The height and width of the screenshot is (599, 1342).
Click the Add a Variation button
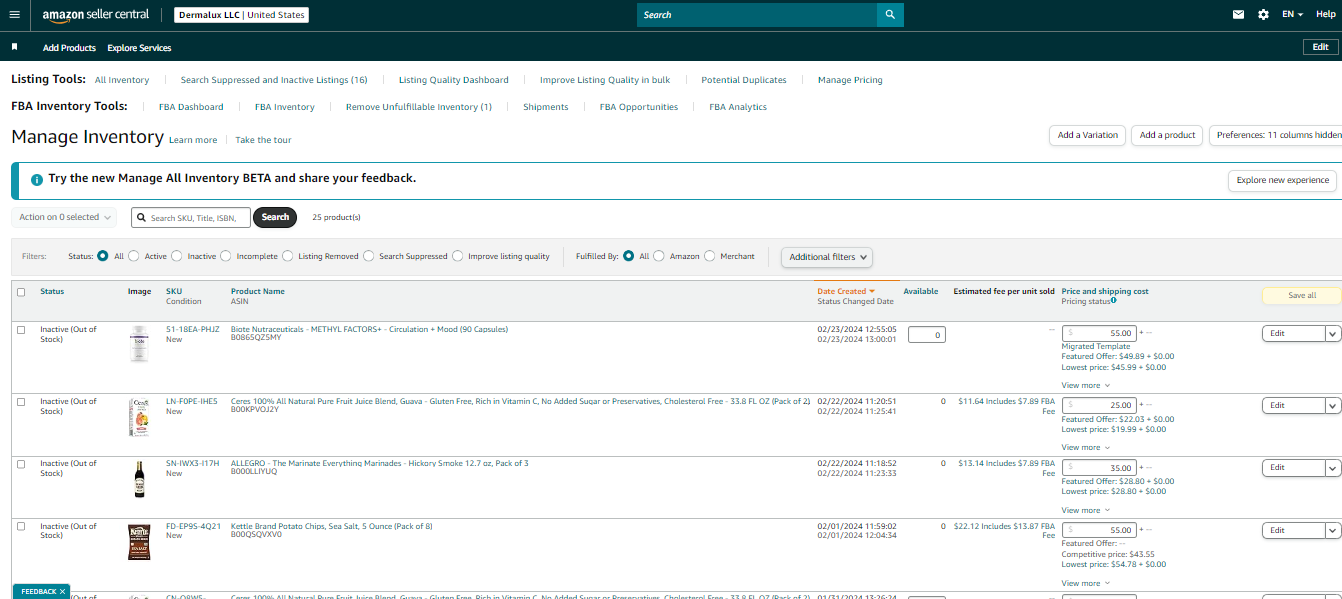point(1088,135)
